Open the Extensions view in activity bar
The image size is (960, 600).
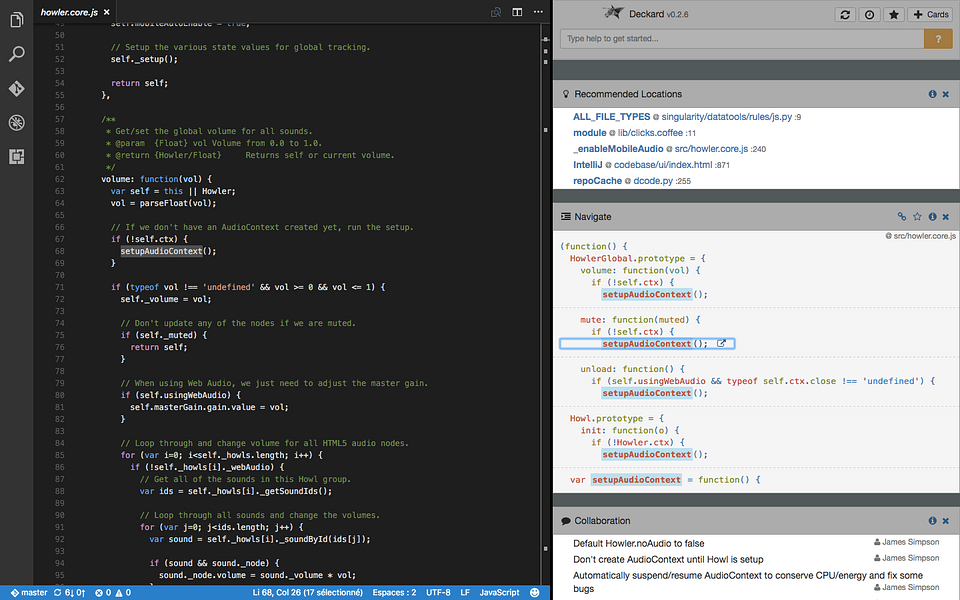click(16, 156)
